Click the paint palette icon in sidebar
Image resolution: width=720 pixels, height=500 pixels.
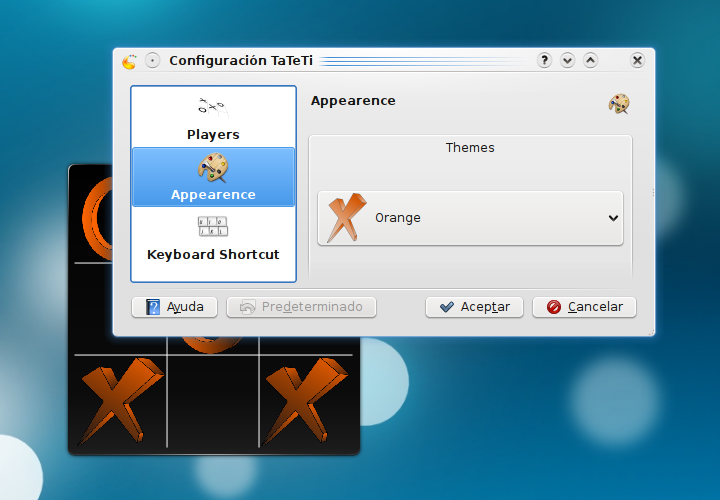213,168
